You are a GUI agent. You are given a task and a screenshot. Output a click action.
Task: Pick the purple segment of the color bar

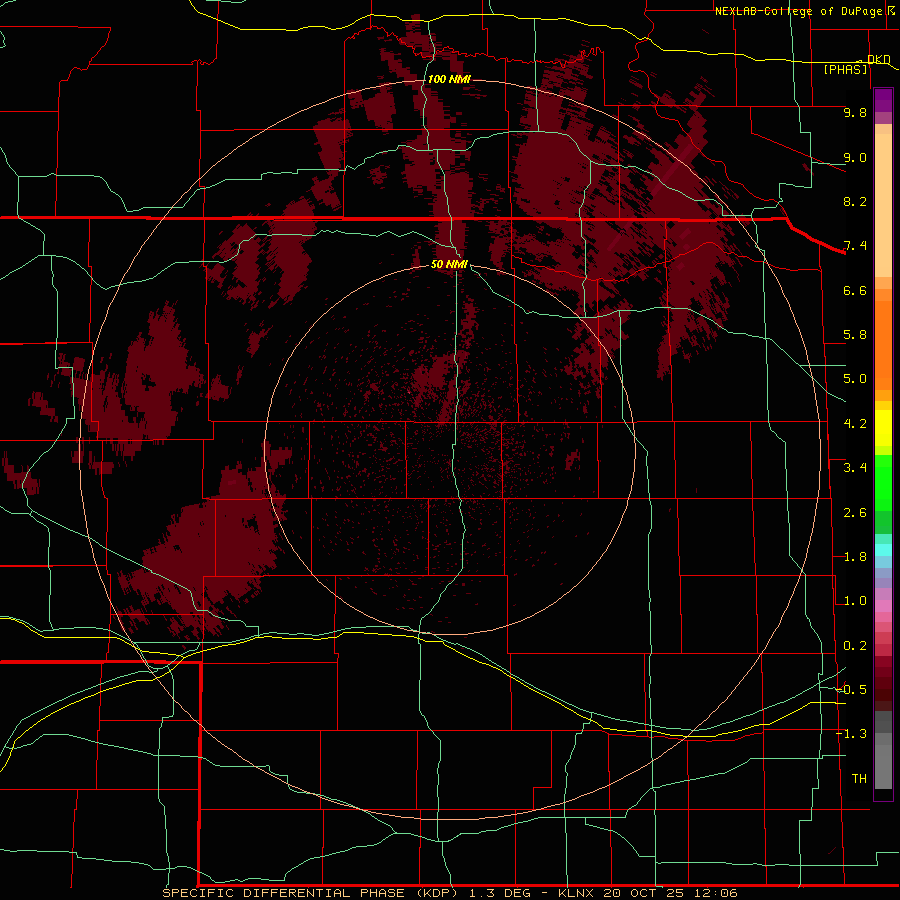click(883, 100)
